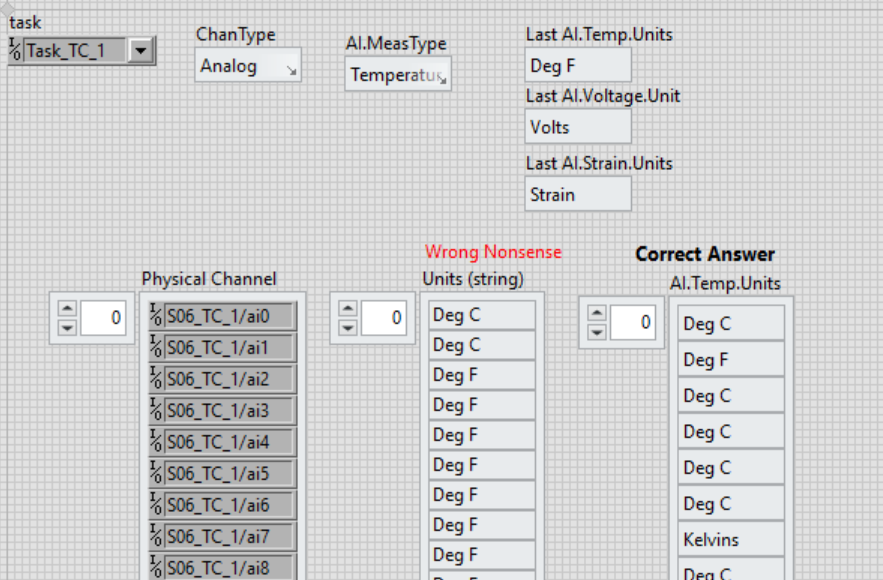Increment the Physical Channel array index
The width and height of the screenshot is (883, 580).
coord(67,309)
